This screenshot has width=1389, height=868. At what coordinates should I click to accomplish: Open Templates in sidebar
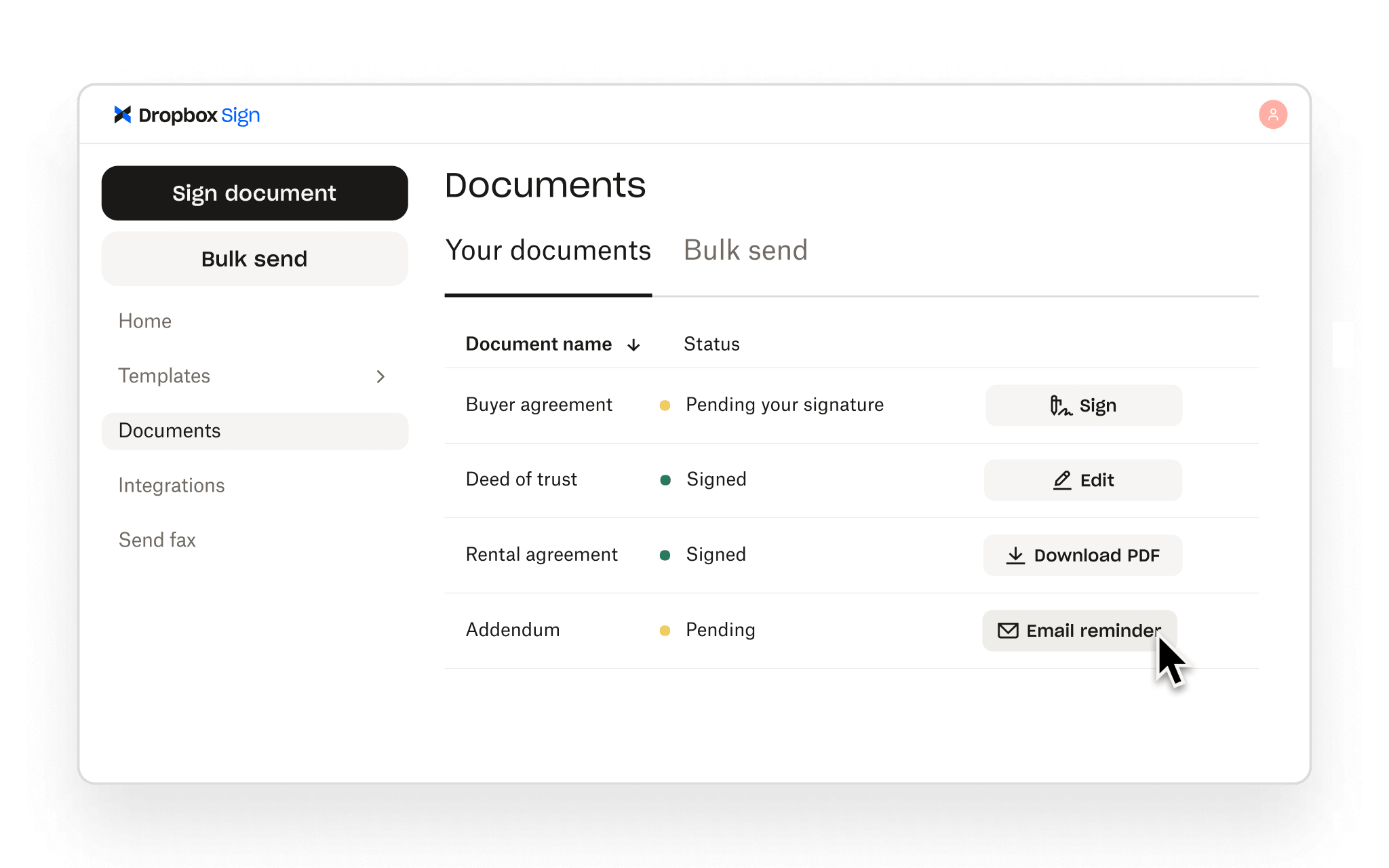click(x=164, y=376)
